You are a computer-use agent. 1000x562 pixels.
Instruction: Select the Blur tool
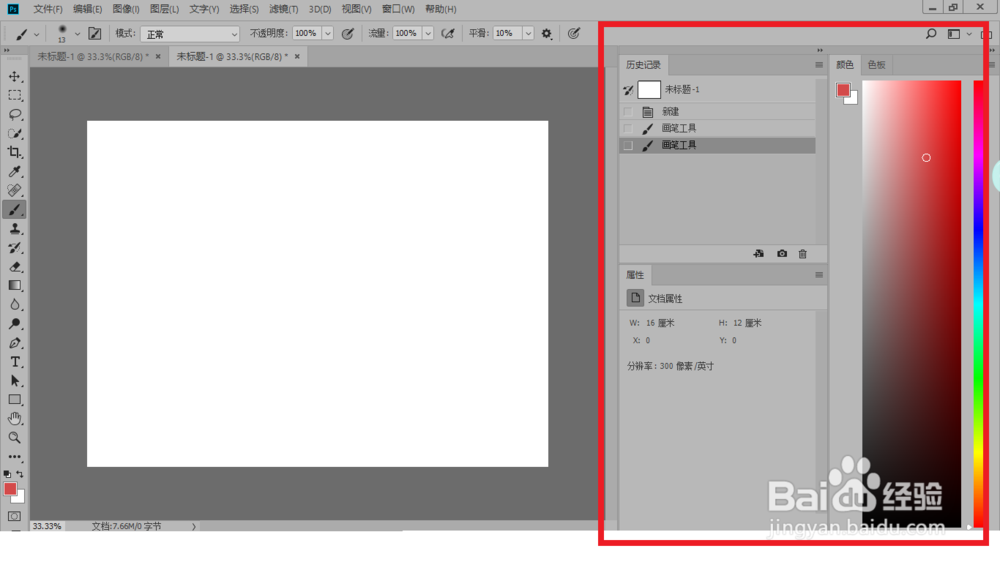(x=14, y=305)
